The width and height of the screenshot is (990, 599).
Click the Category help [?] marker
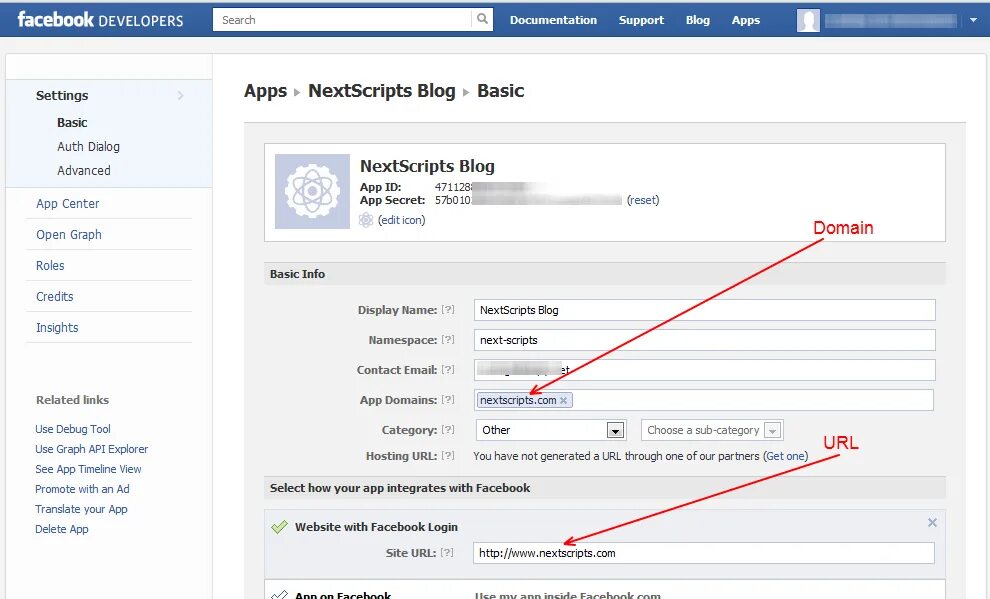pos(448,429)
